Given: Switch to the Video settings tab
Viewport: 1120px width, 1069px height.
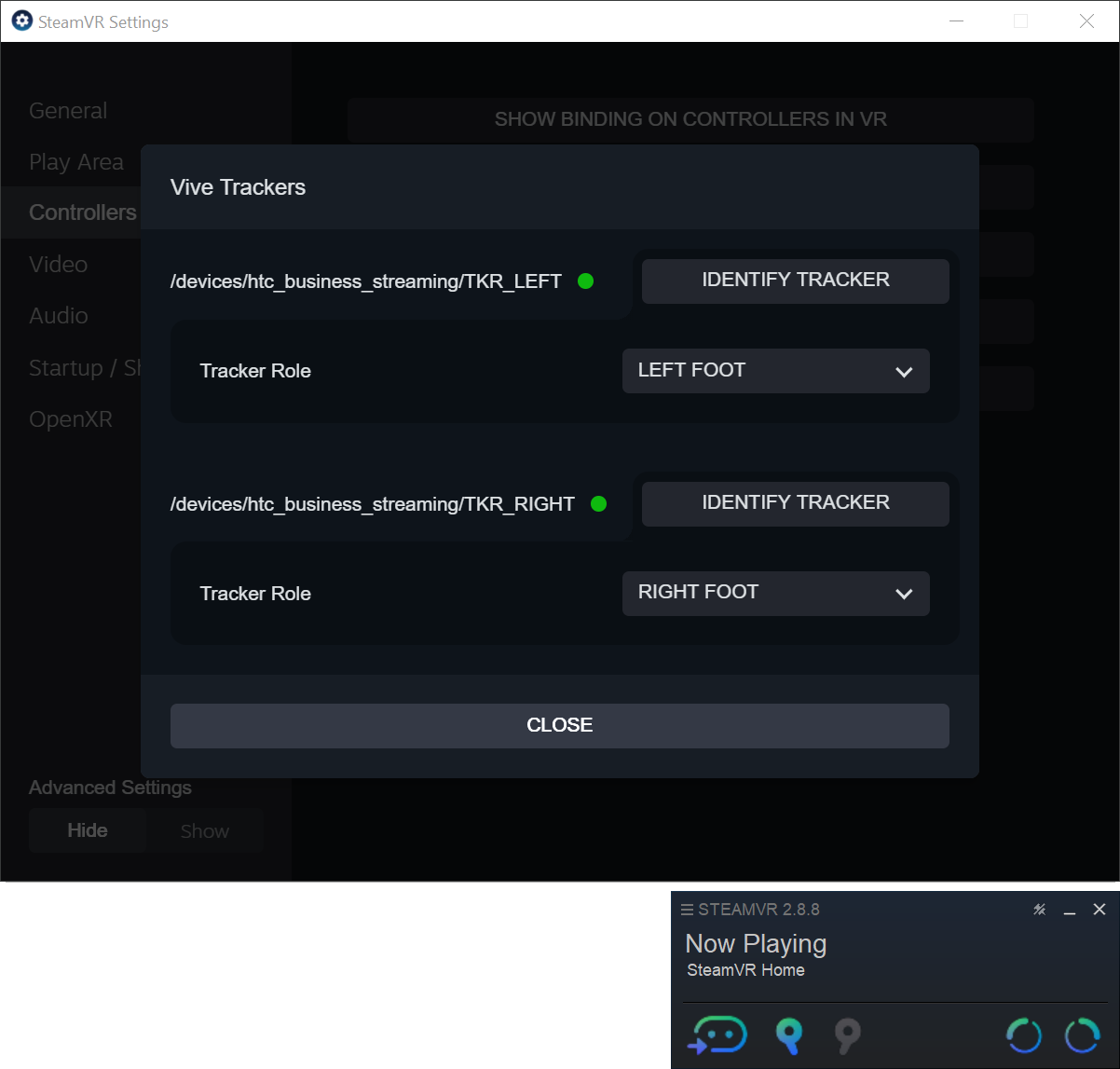Looking at the screenshot, I should [58, 264].
